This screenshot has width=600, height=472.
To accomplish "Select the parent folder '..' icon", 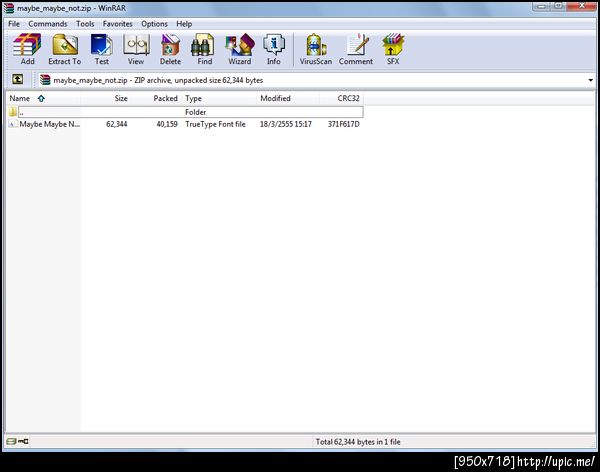I will click(x=13, y=112).
